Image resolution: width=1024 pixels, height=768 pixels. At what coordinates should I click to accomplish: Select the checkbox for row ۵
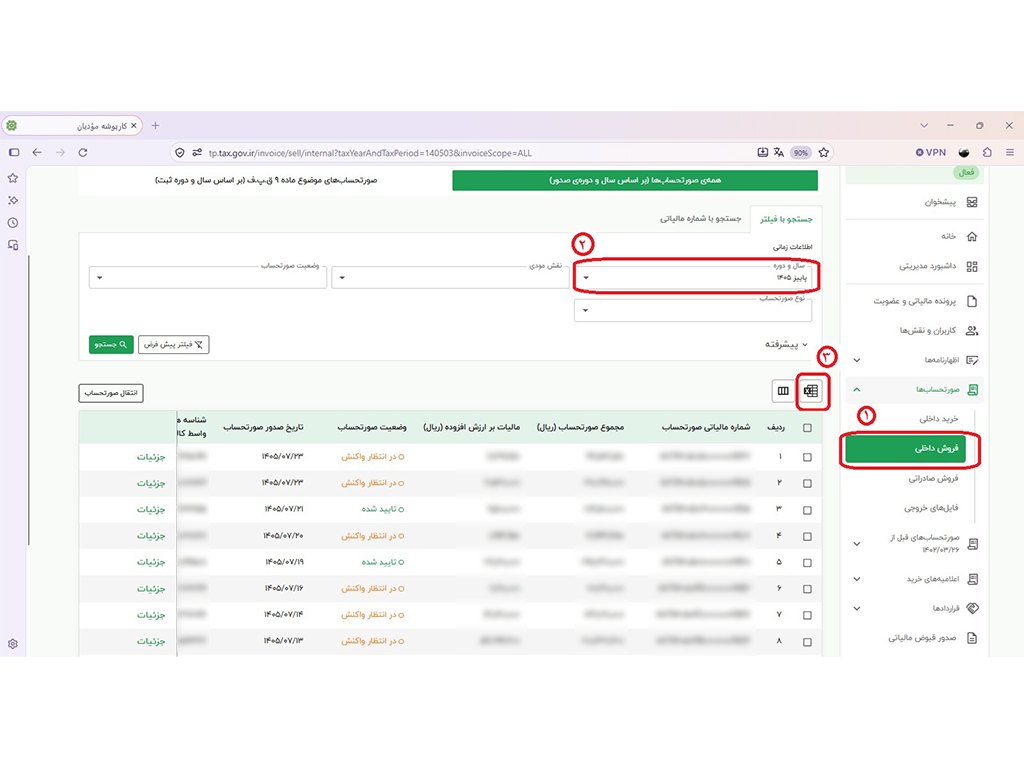tap(807, 562)
